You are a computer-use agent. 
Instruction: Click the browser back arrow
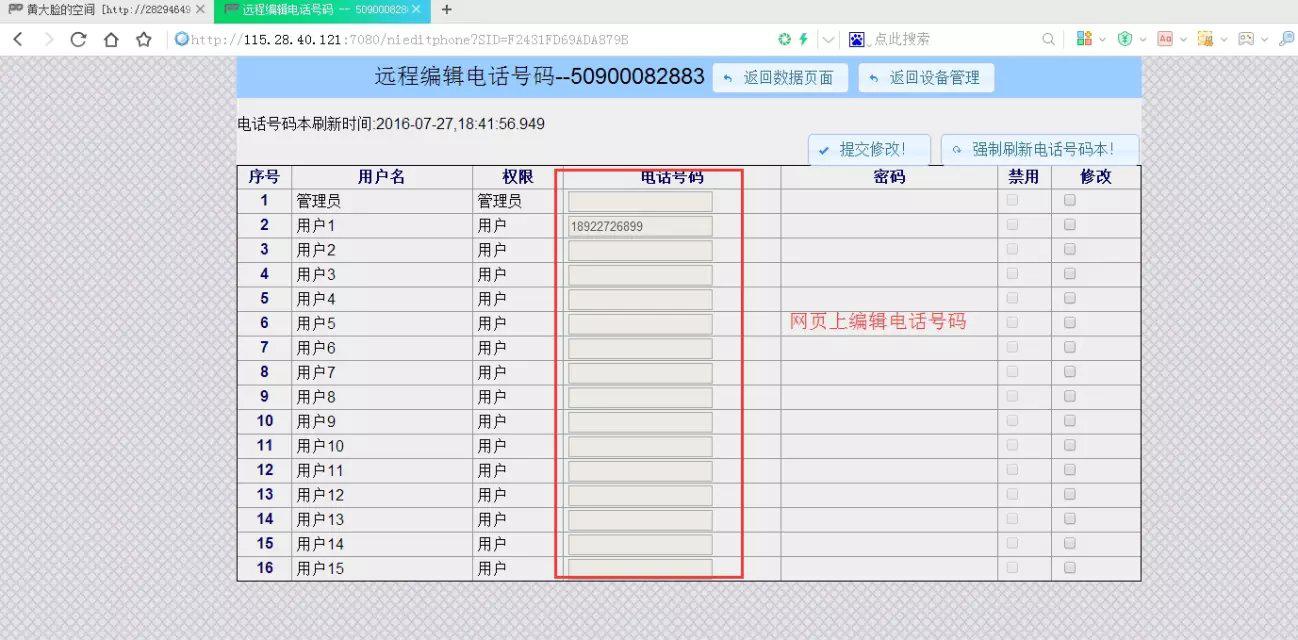tap(18, 39)
